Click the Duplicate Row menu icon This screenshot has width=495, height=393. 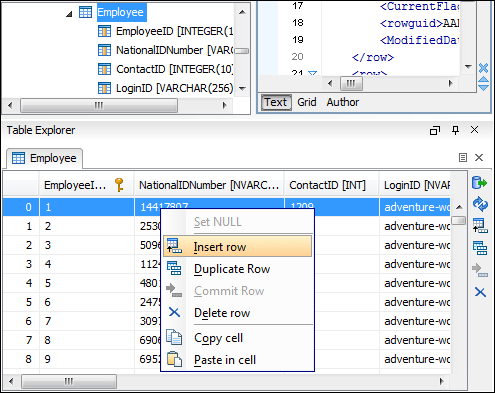pos(174,268)
